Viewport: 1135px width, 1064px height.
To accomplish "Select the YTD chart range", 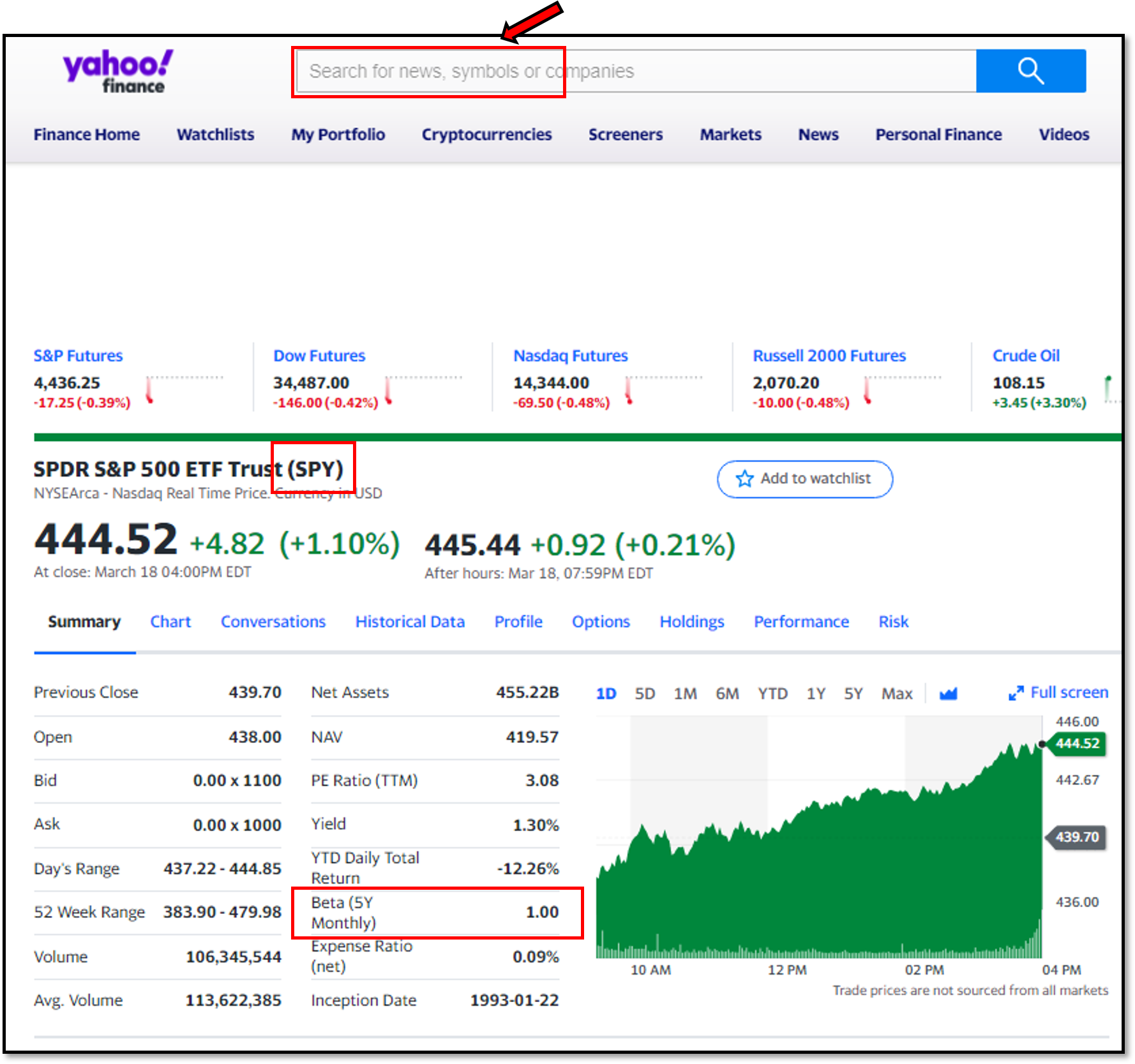I will point(772,694).
